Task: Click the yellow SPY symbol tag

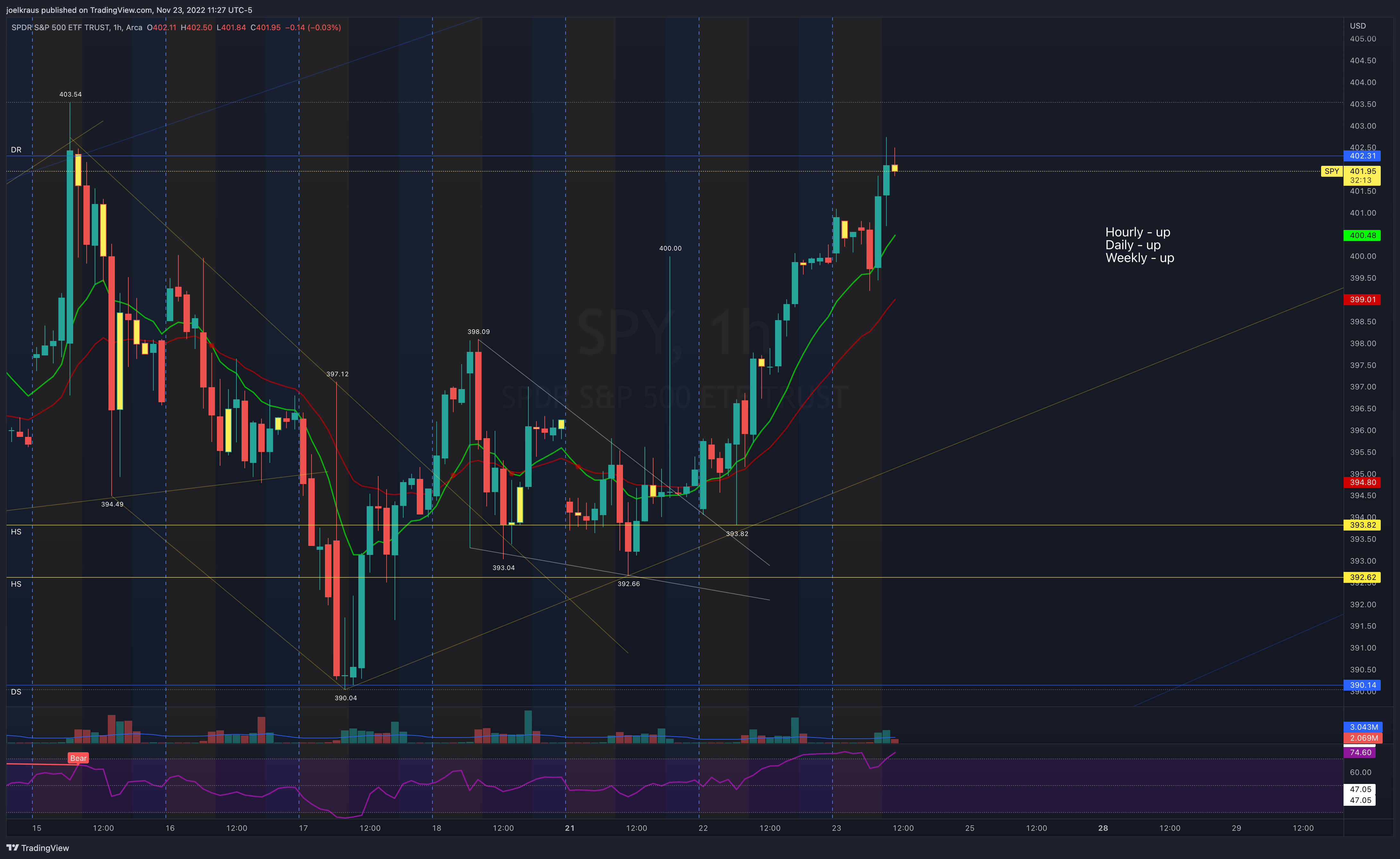Action: 1331,171
